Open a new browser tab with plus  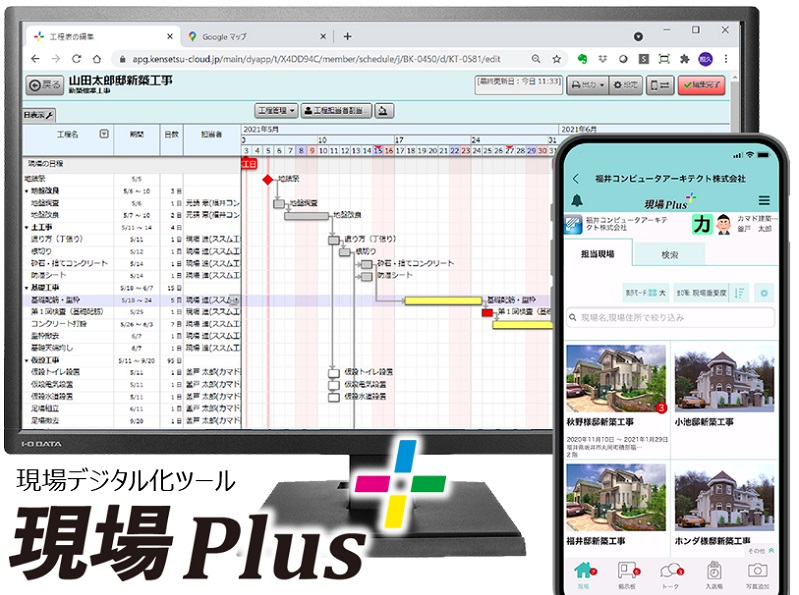(x=348, y=36)
